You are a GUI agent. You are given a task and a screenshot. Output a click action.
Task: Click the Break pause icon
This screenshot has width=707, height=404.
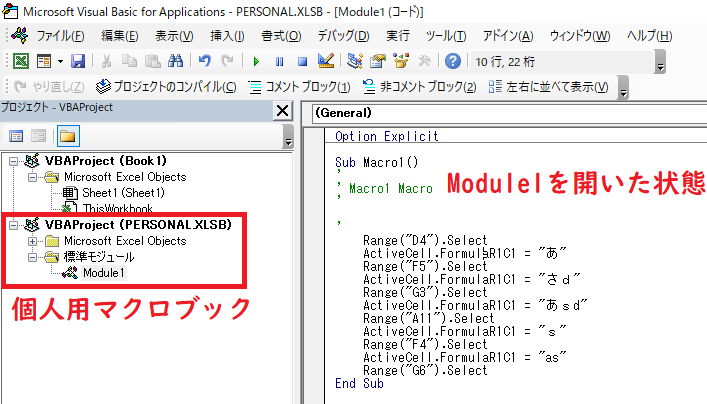(x=280, y=61)
